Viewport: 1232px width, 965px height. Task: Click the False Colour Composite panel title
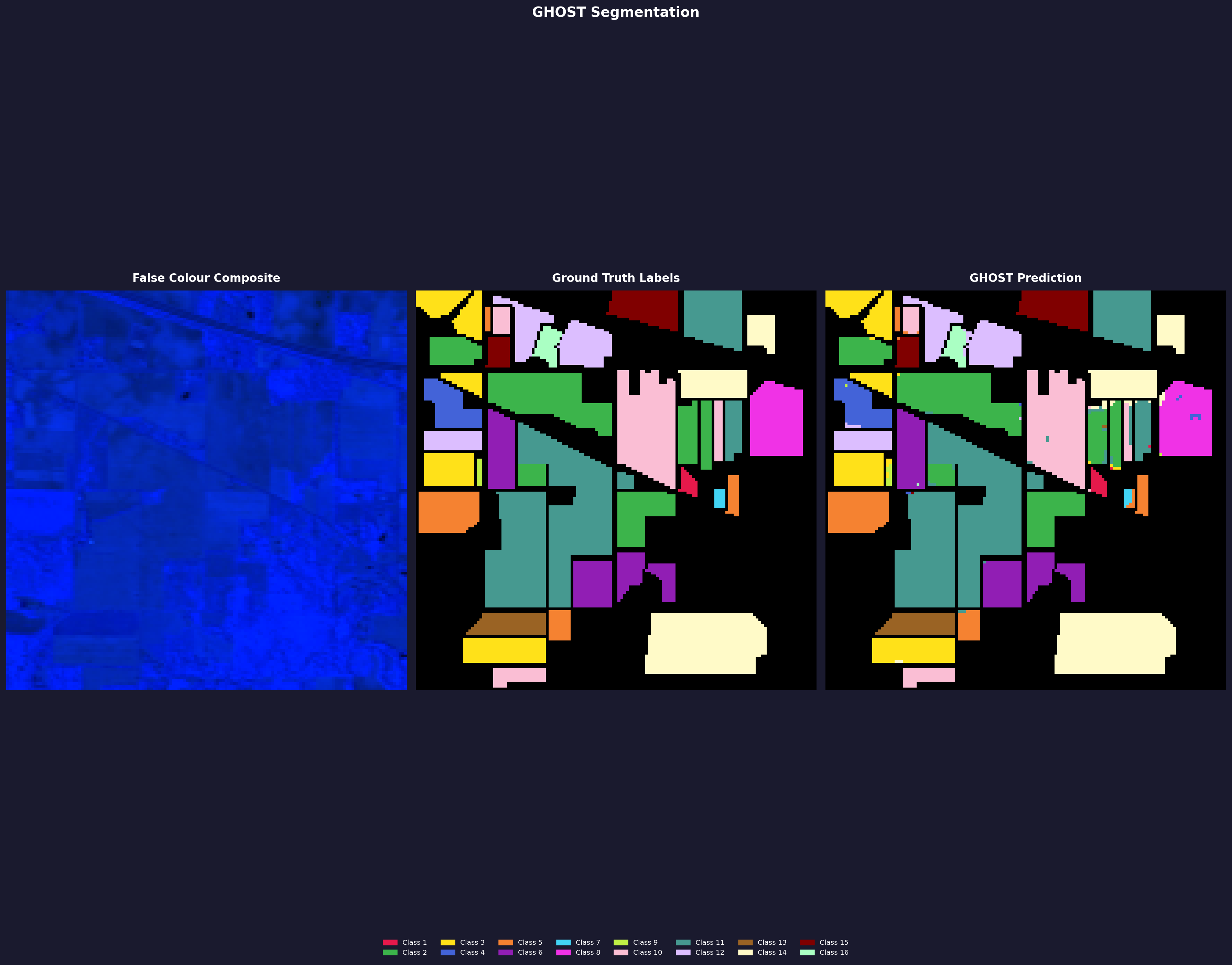pos(206,278)
